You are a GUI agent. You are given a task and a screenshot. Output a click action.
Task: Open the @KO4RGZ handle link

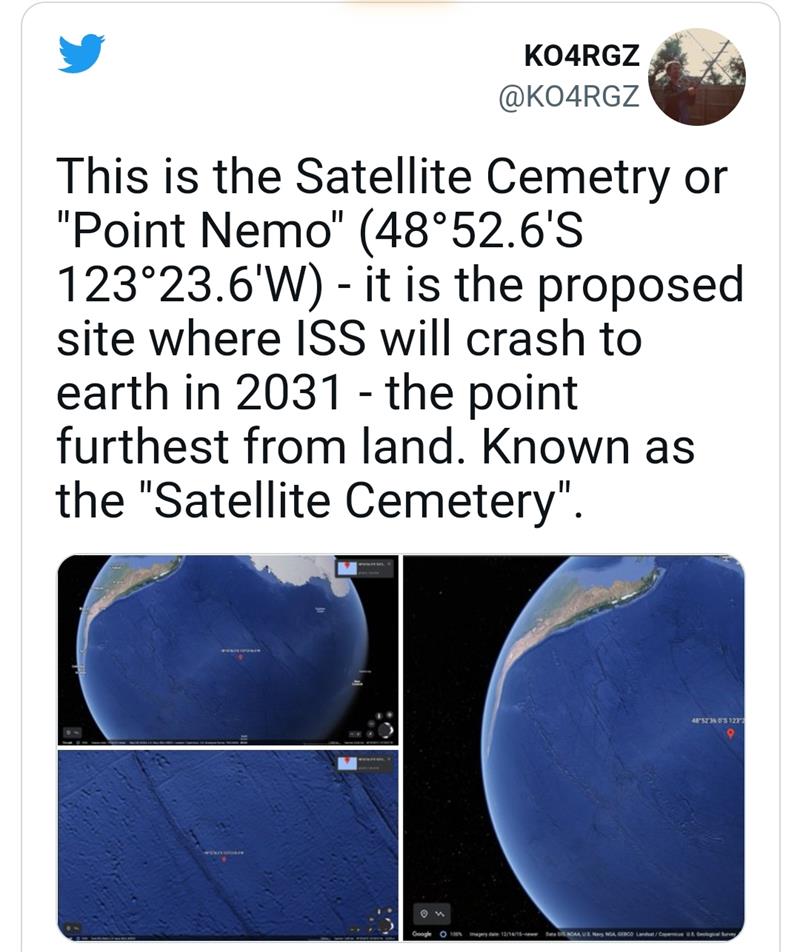569,97
